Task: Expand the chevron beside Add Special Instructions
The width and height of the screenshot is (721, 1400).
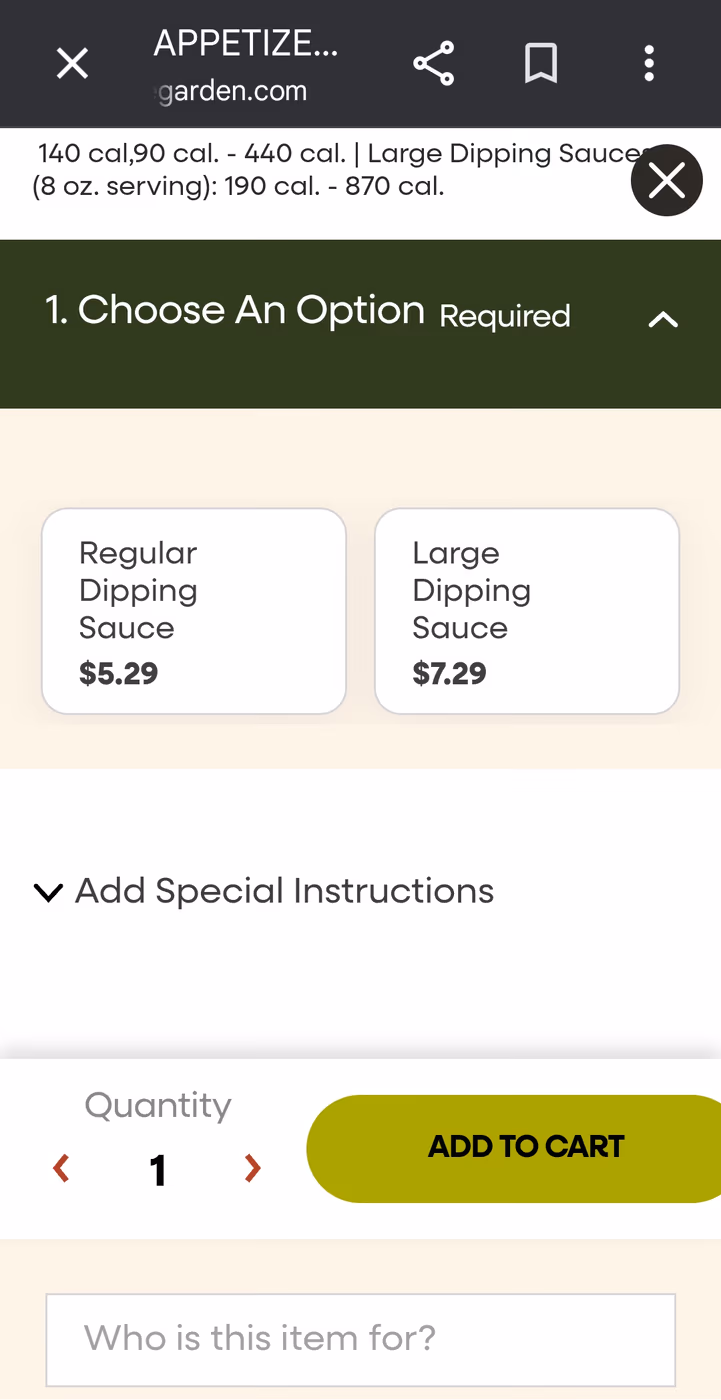Action: pos(48,892)
